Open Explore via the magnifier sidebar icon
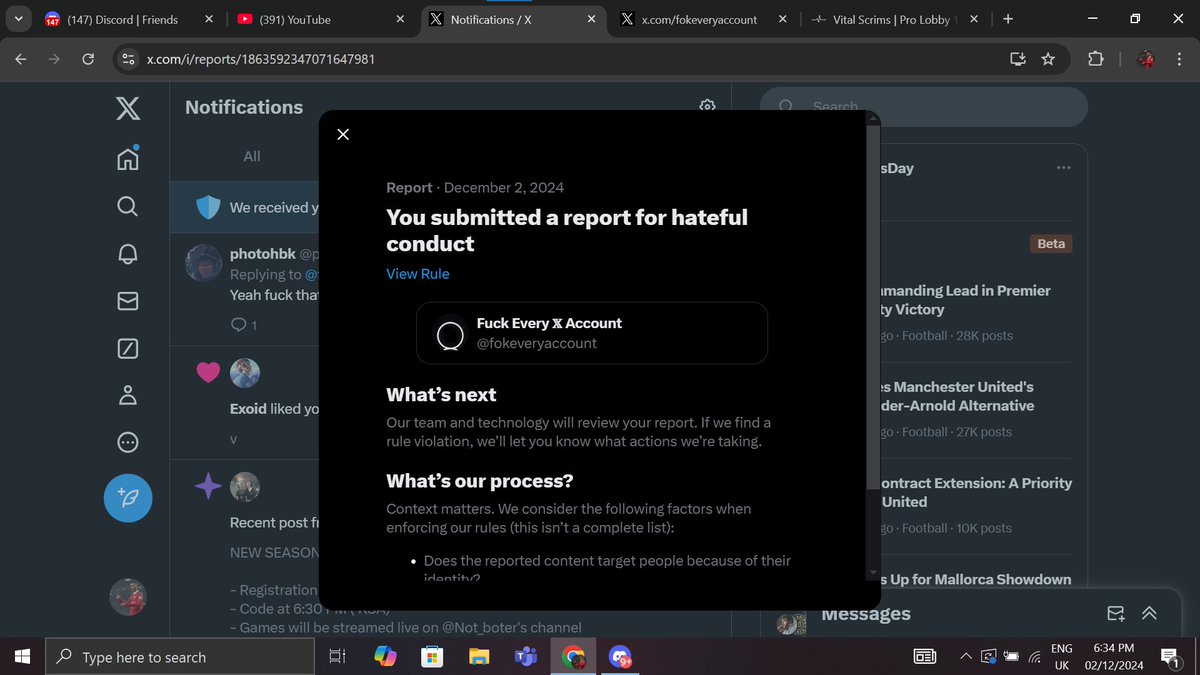 point(127,206)
